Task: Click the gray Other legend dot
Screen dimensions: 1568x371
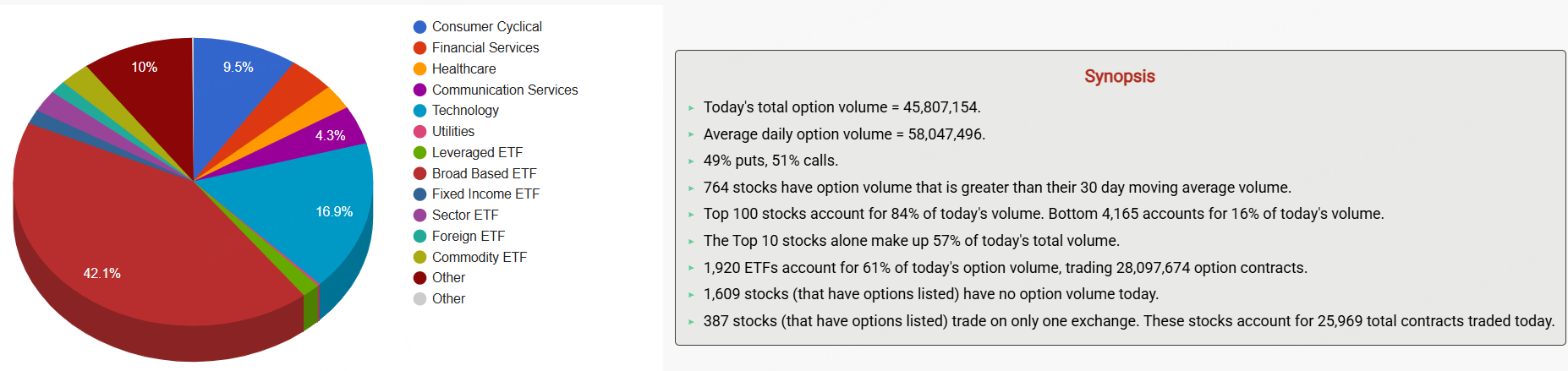Action: click(419, 299)
